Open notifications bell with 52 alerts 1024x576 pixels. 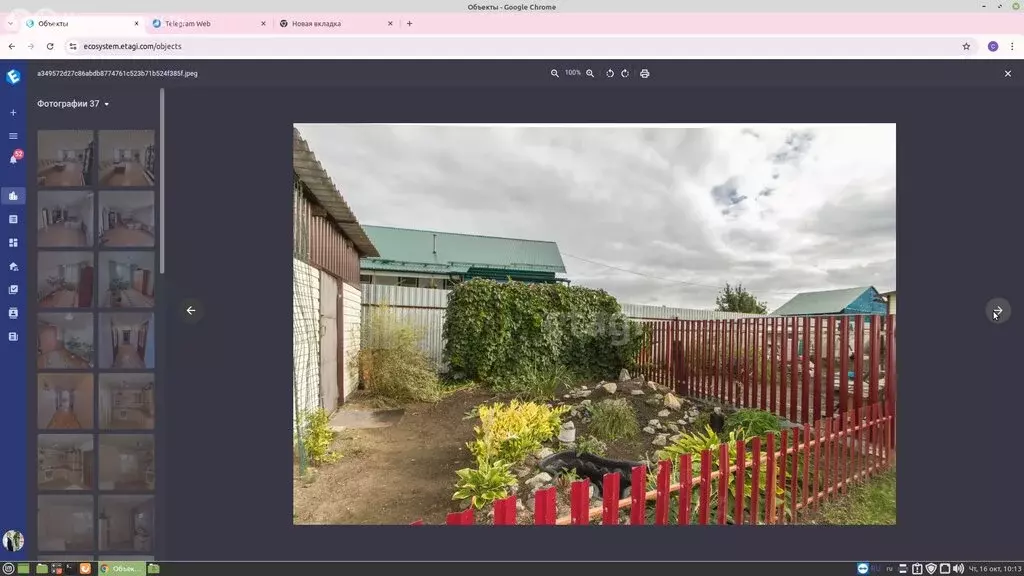13,159
